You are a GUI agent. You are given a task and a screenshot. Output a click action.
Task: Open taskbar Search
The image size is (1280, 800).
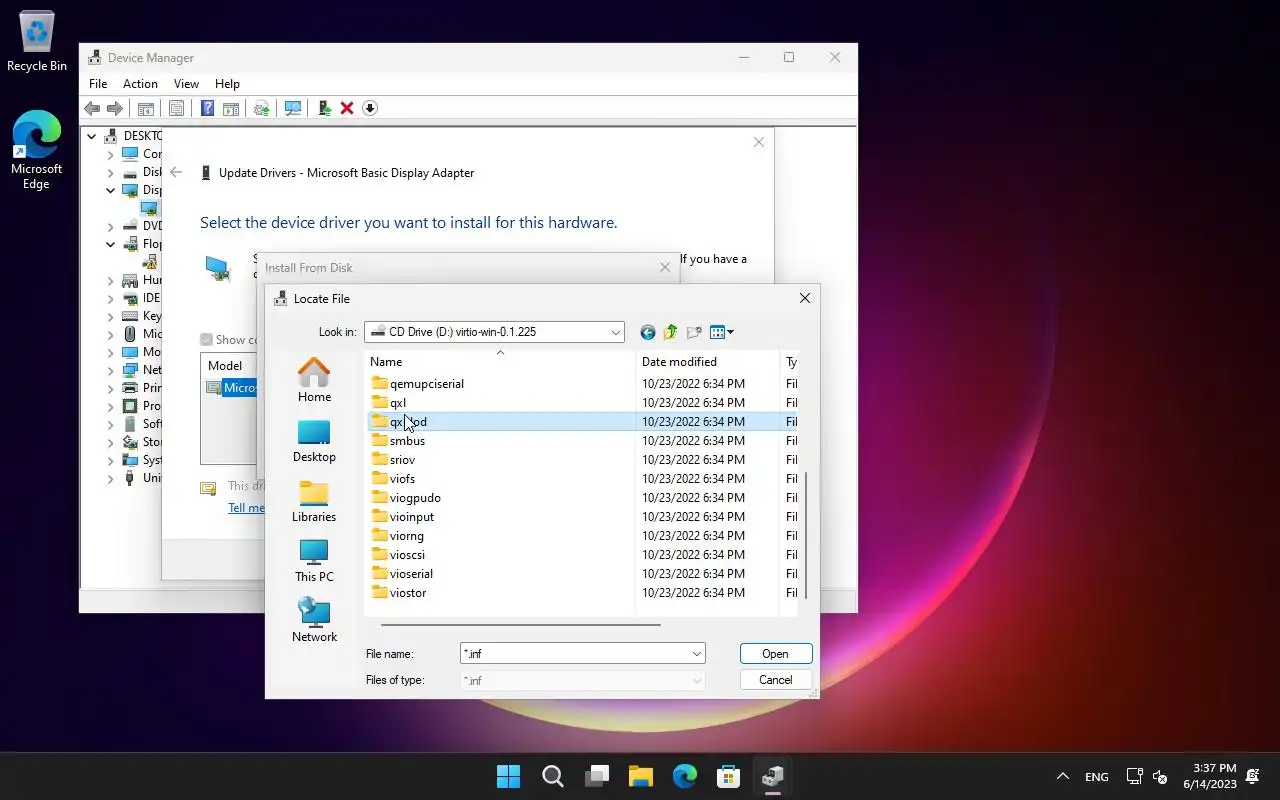(x=553, y=776)
